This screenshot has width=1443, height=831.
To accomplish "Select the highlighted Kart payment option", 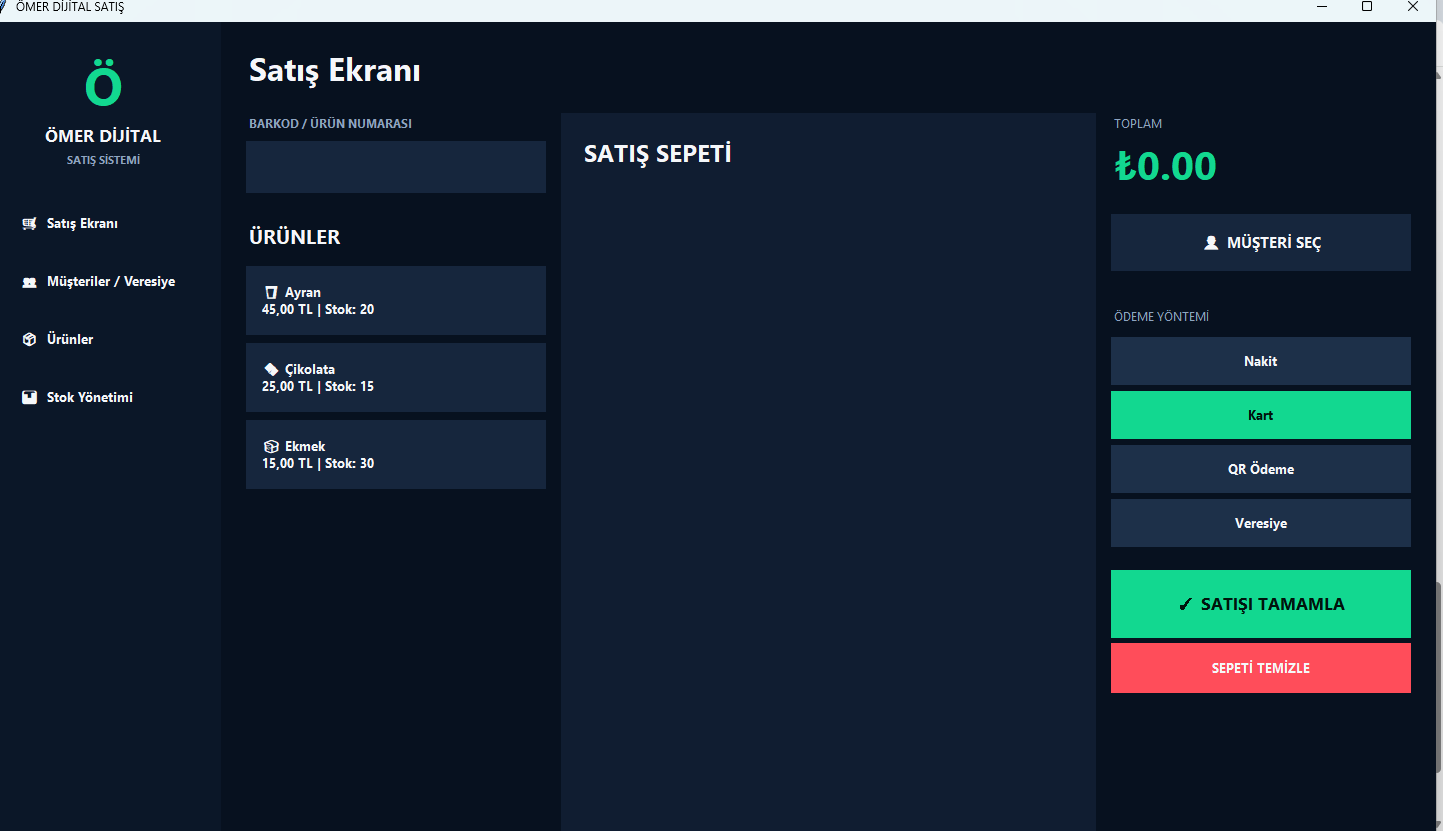I will click(x=1260, y=415).
